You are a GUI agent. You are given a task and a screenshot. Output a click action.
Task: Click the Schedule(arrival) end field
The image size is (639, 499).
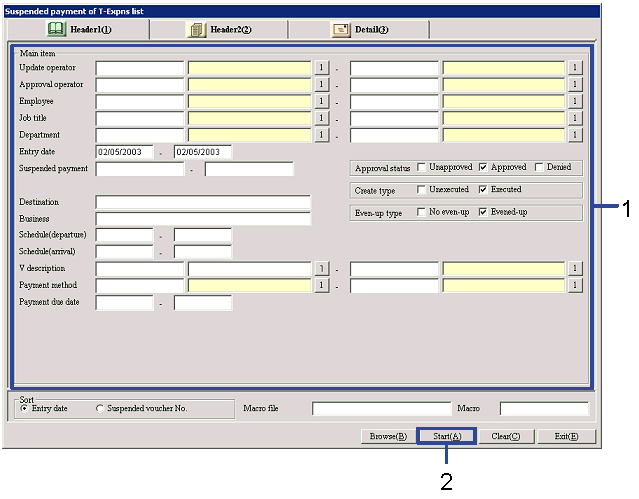pos(203,252)
